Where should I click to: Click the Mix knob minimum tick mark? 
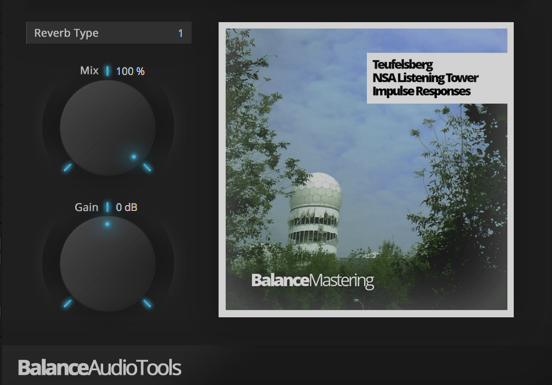pos(68,167)
